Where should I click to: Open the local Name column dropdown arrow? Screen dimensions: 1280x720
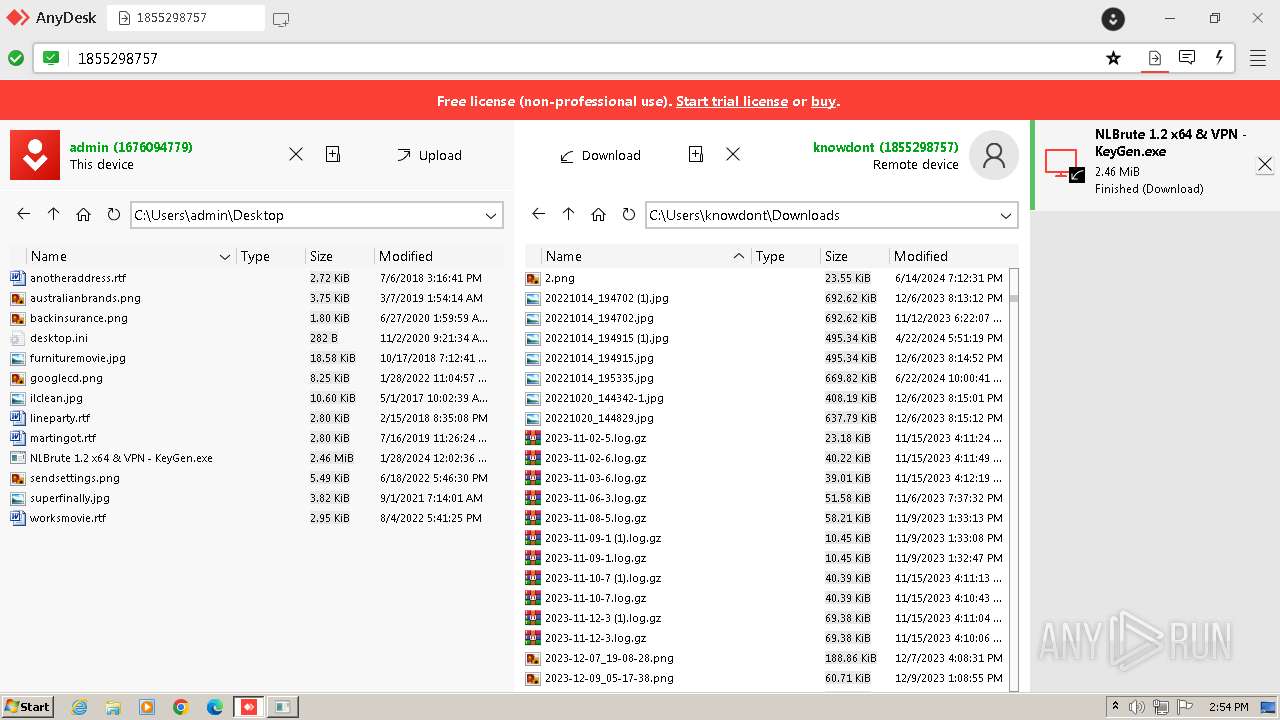pyautogui.click(x=225, y=257)
